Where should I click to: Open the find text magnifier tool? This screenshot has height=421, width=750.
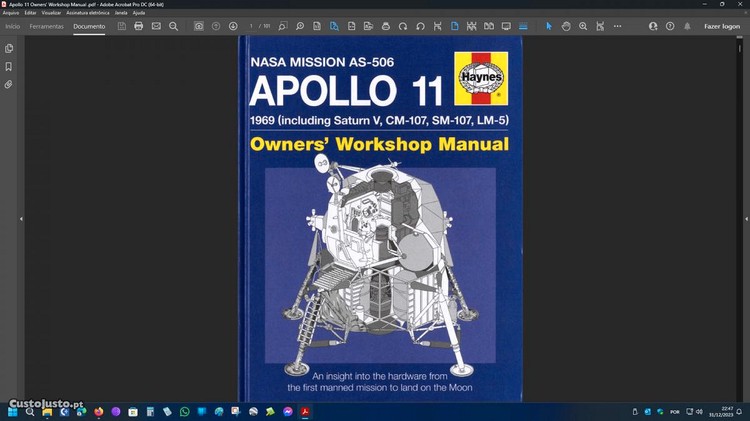click(x=173, y=26)
